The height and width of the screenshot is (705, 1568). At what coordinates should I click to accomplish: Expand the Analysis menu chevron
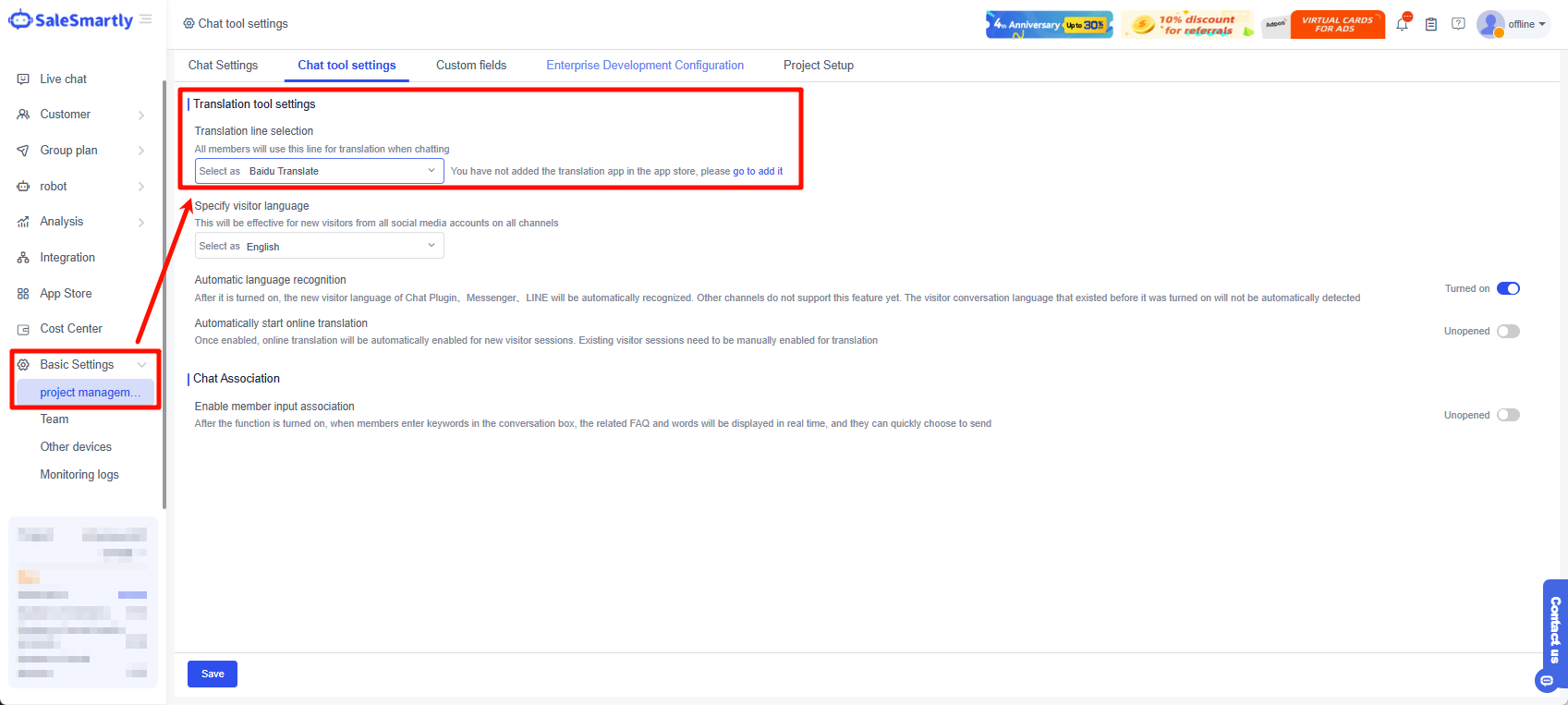pyautogui.click(x=141, y=223)
